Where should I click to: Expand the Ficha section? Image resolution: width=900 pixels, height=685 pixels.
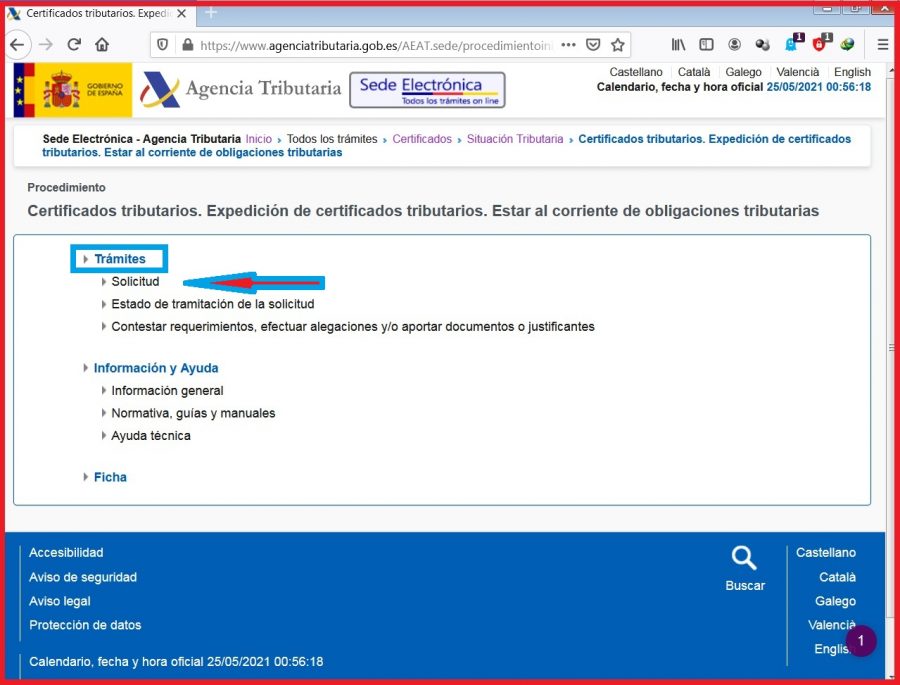click(110, 477)
